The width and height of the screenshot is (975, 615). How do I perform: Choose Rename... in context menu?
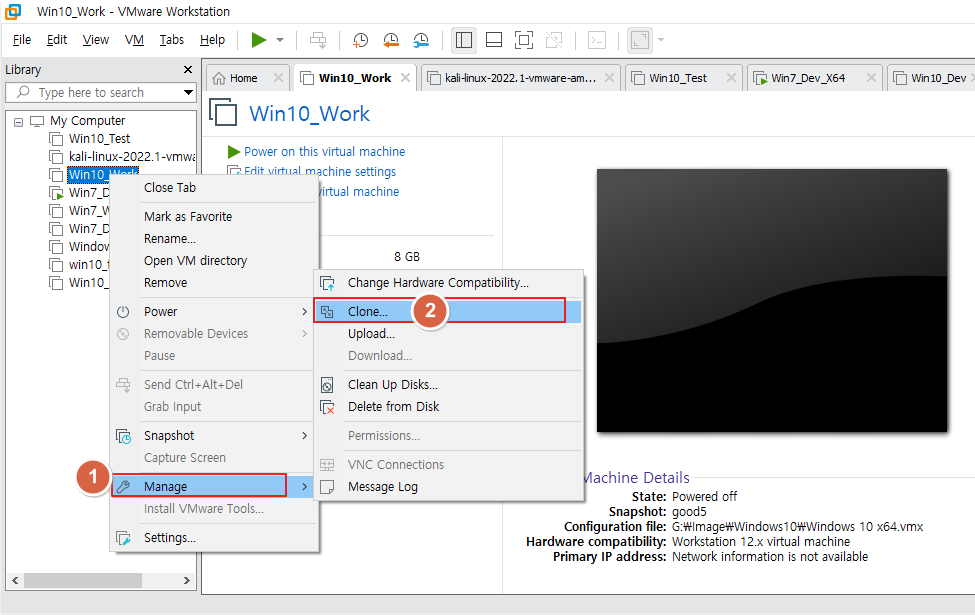coord(214,239)
